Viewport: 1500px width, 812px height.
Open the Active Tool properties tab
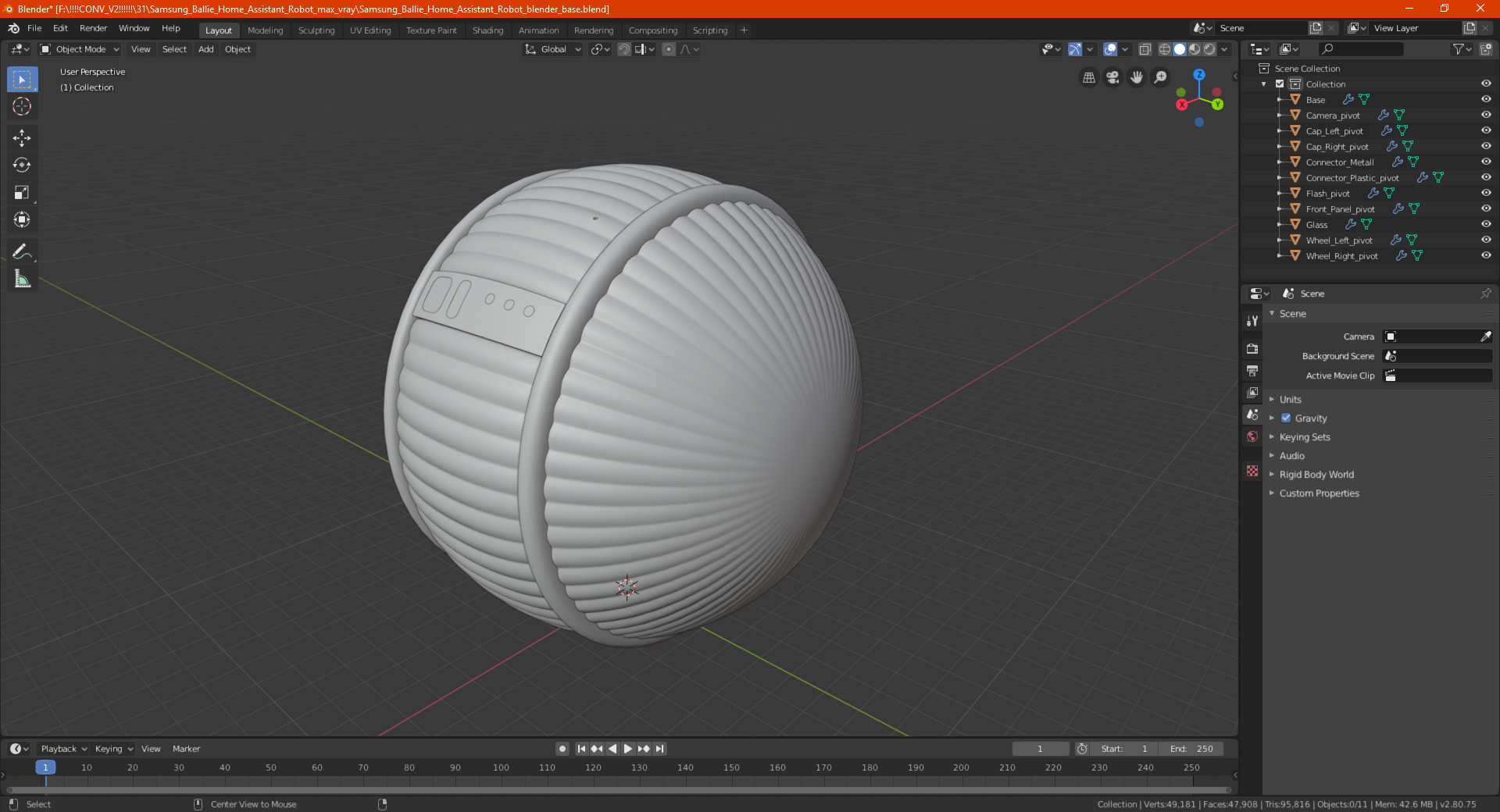1252,321
